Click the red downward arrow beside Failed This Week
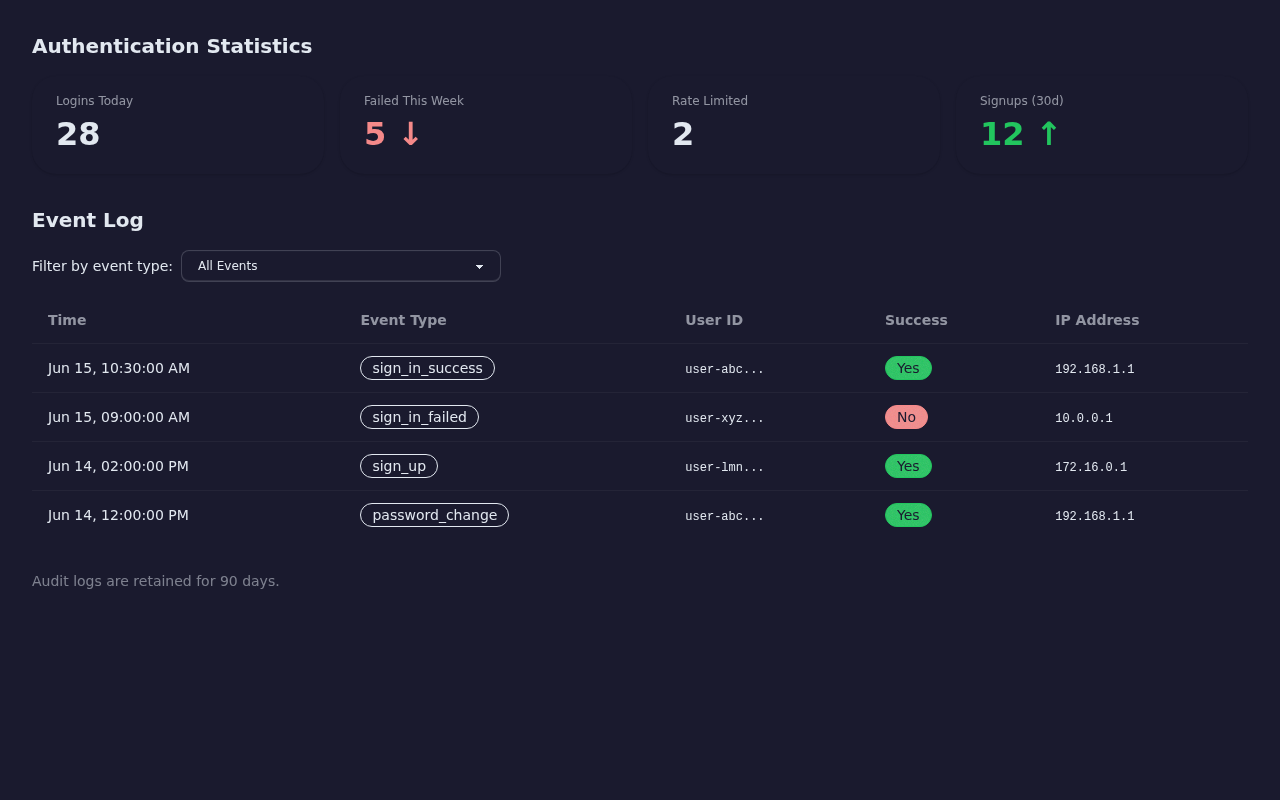This screenshot has height=800, width=1280. (408, 134)
